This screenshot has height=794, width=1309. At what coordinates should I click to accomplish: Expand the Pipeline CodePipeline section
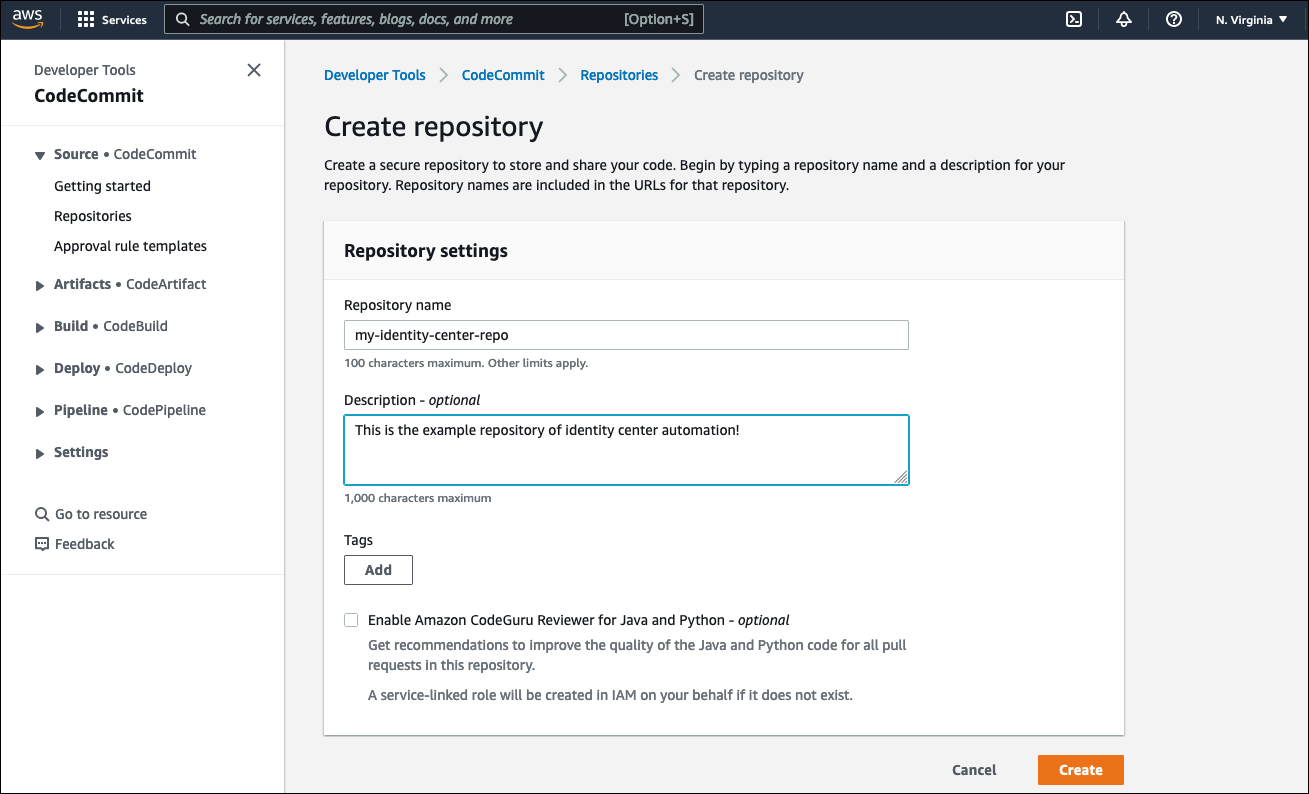click(x=40, y=411)
